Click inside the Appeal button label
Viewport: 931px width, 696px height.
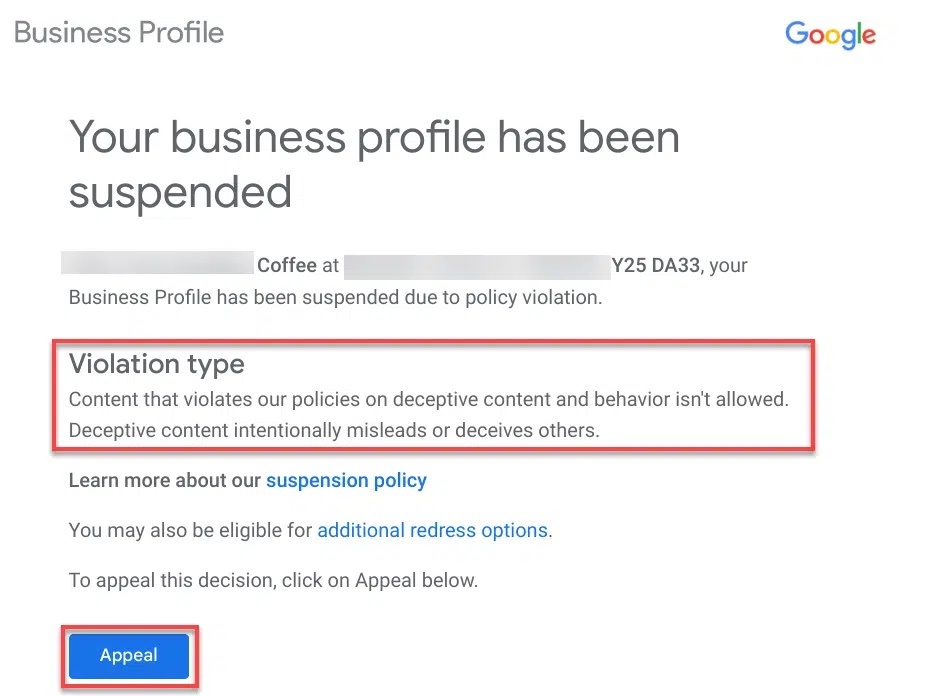tap(128, 655)
